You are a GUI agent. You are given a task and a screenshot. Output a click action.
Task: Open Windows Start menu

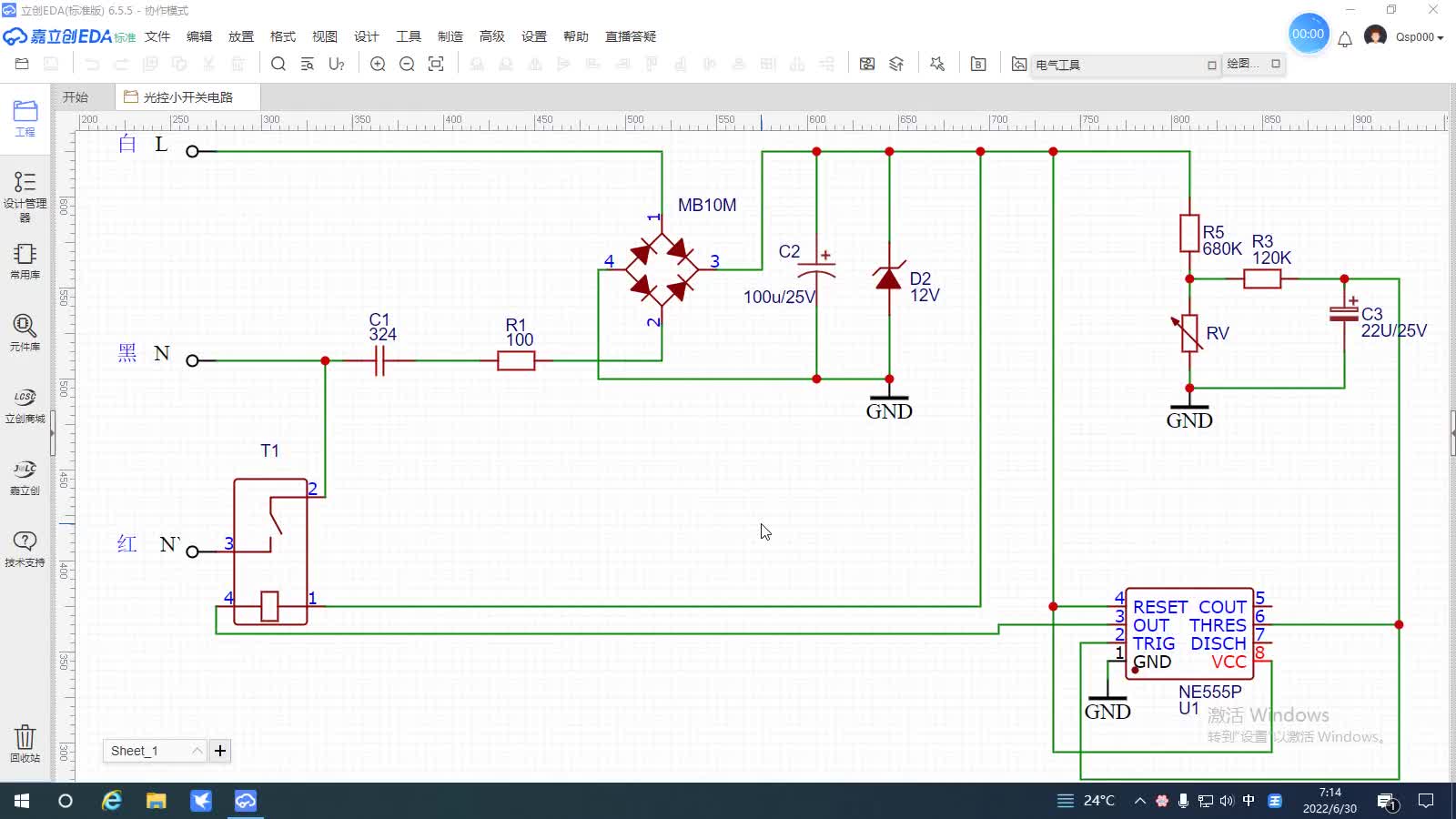22,801
